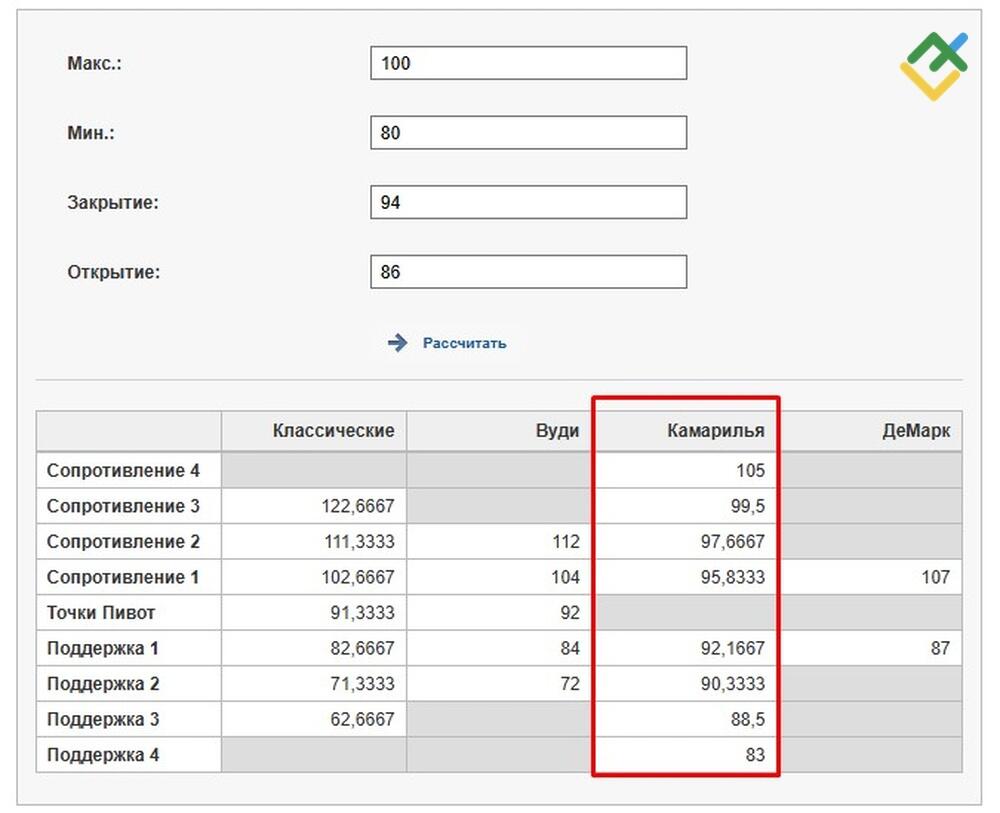
Task: Click the Точки Пивот row label
Action: click(x=101, y=612)
